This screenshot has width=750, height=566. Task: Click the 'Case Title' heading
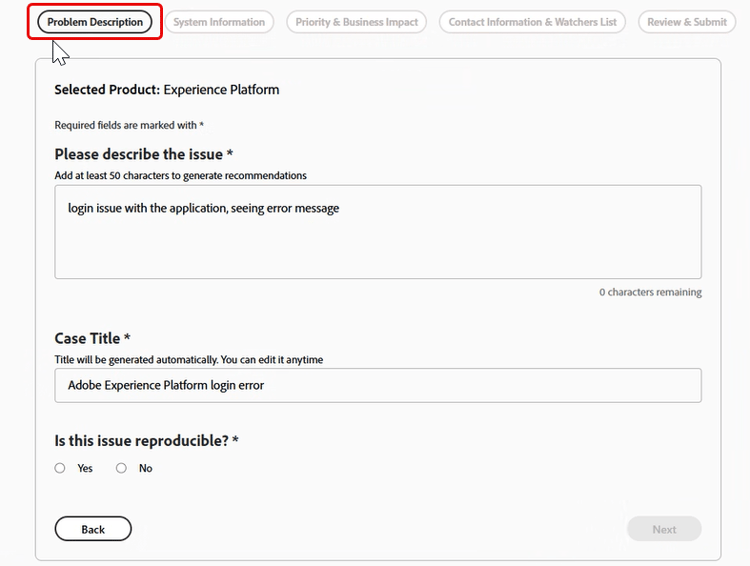[x=92, y=338]
